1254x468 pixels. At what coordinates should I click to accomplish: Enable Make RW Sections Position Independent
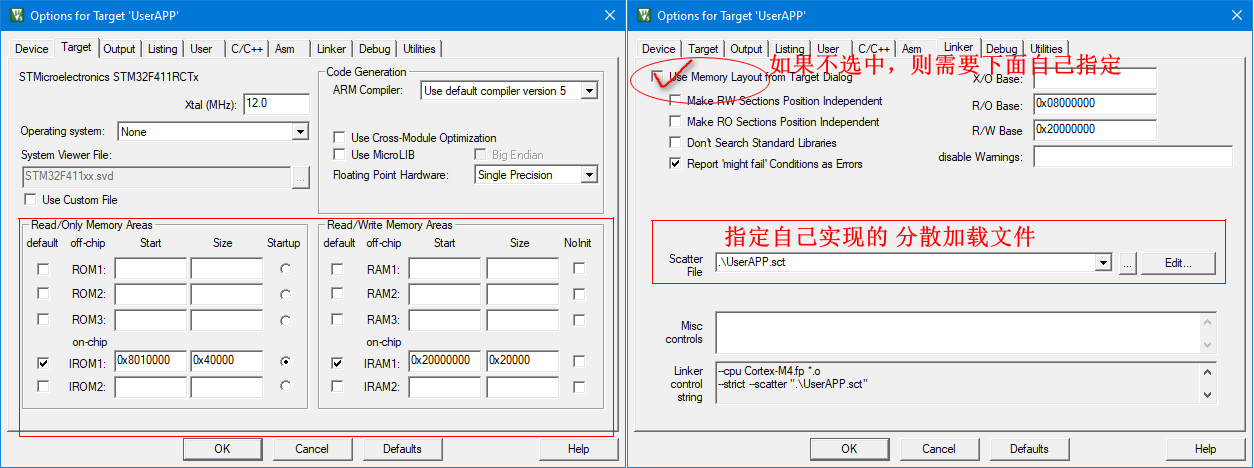click(x=675, y=101)
